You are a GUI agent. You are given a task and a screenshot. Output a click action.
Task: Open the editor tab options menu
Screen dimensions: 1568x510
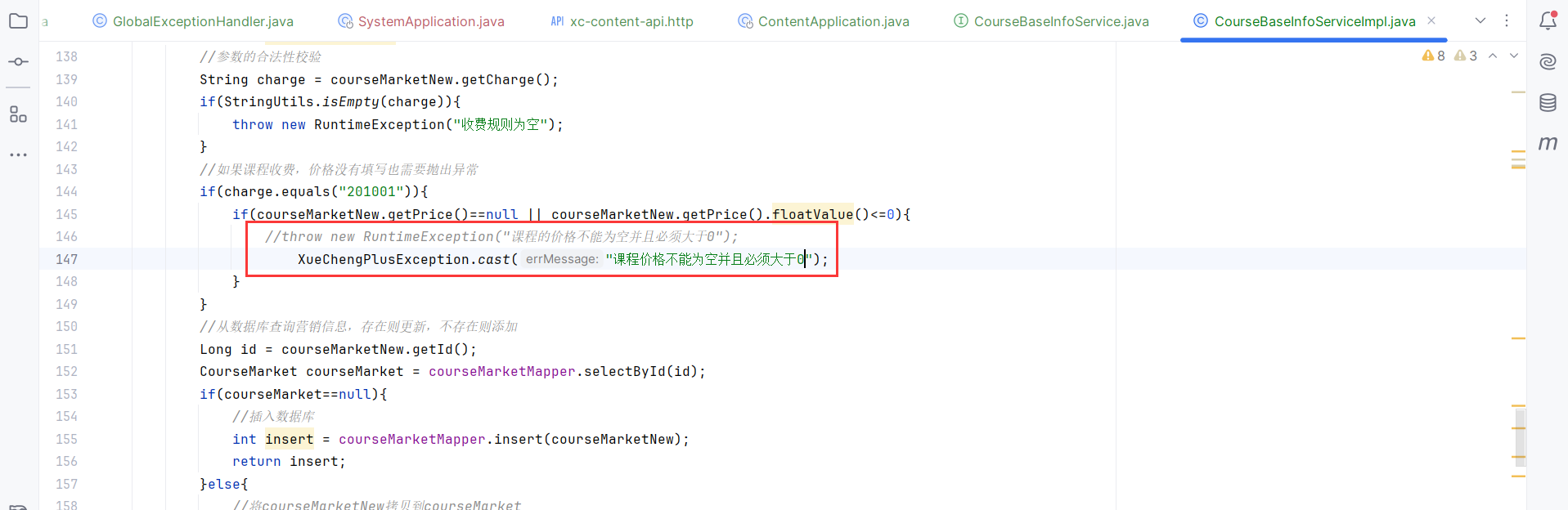pos(1507,21)
